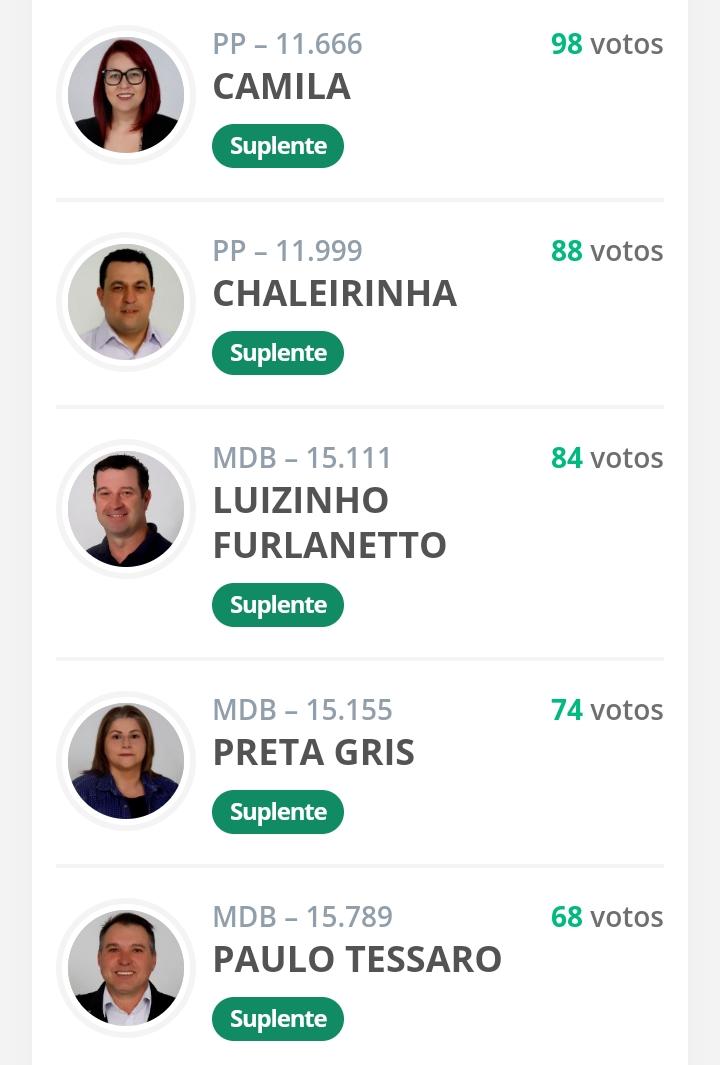Select the MDB – 15.789 party label
This screenshot has width=720, height=1065.
302,917
